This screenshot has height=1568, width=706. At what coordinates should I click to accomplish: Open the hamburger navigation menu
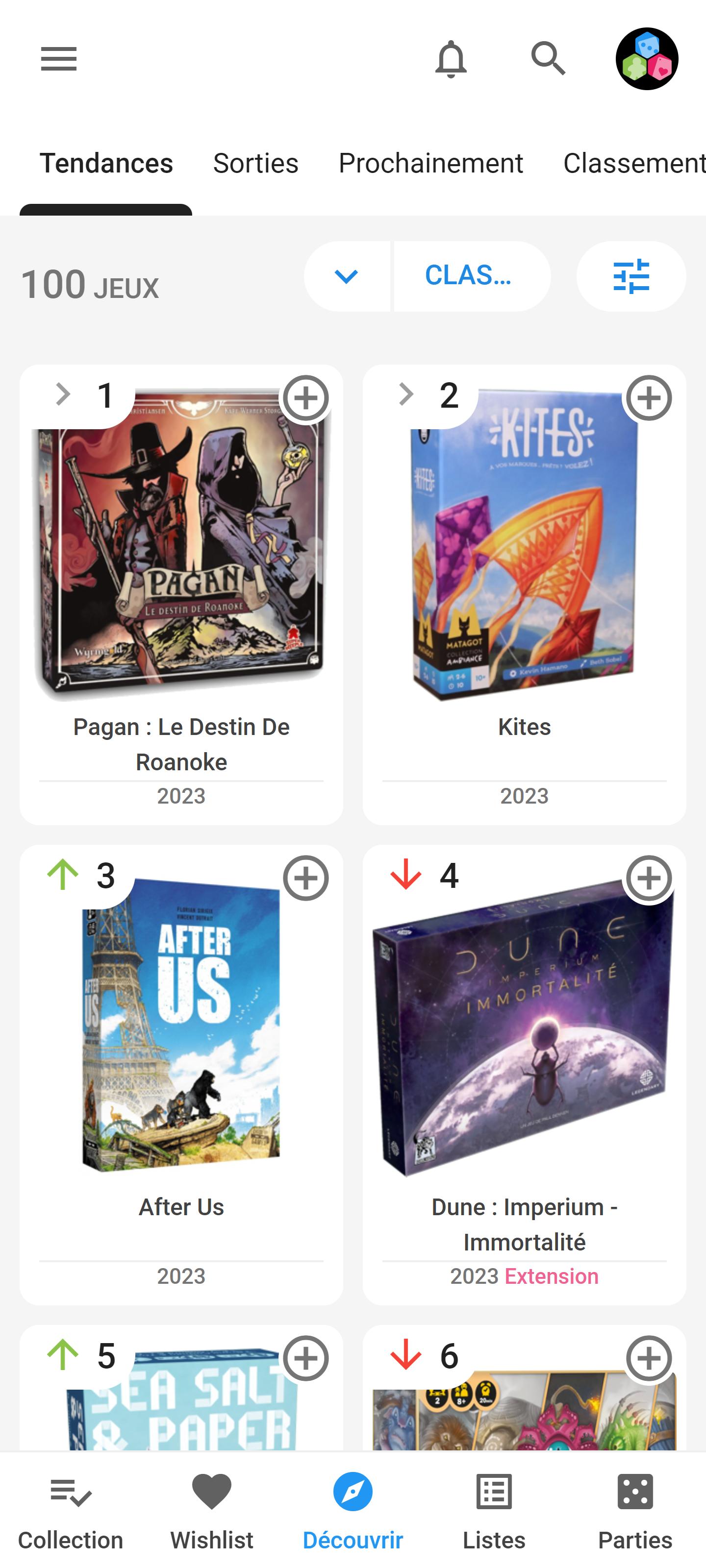coord(58,59)
